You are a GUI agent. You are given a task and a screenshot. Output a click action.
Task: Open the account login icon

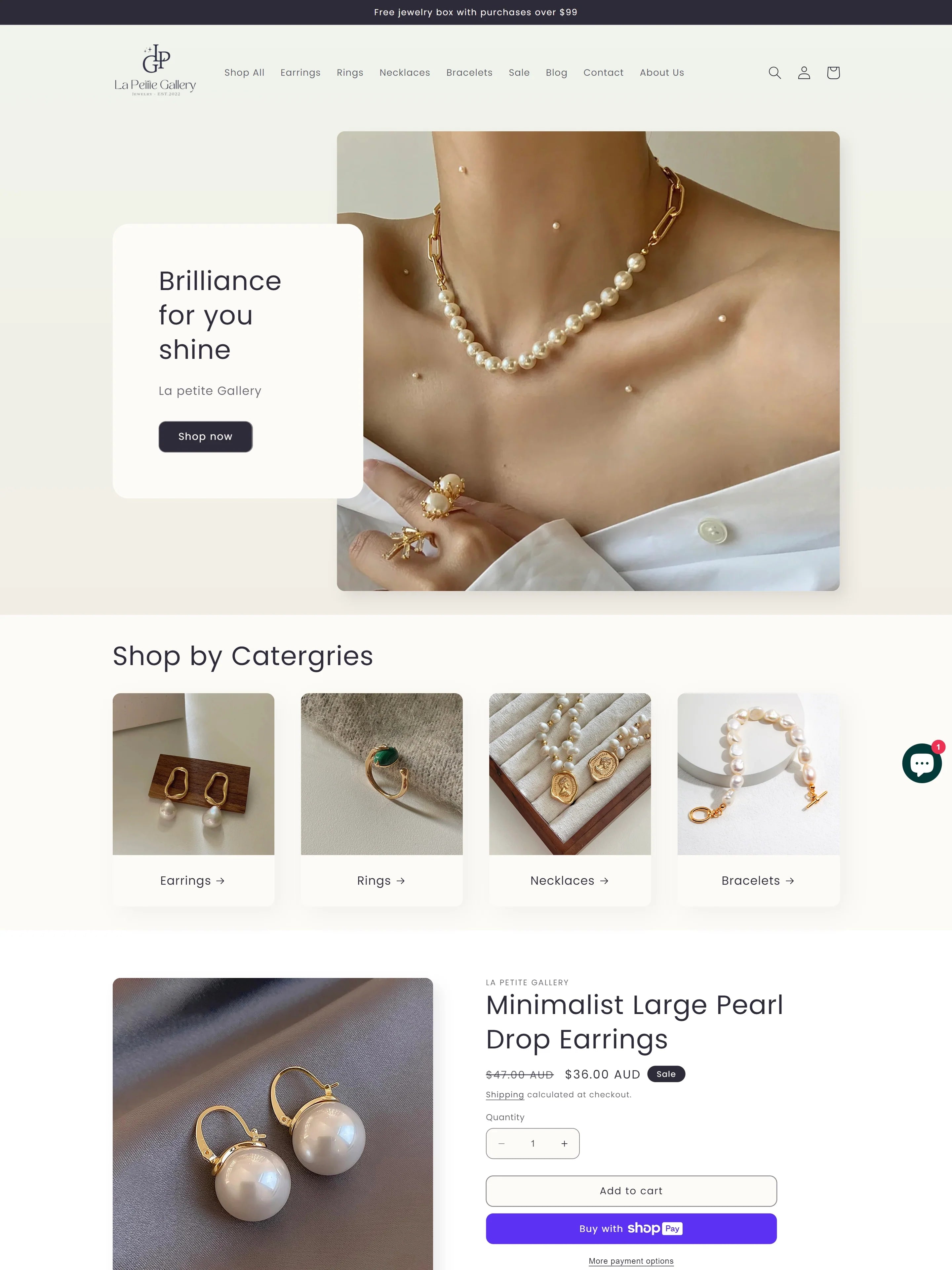coord(804,72)
